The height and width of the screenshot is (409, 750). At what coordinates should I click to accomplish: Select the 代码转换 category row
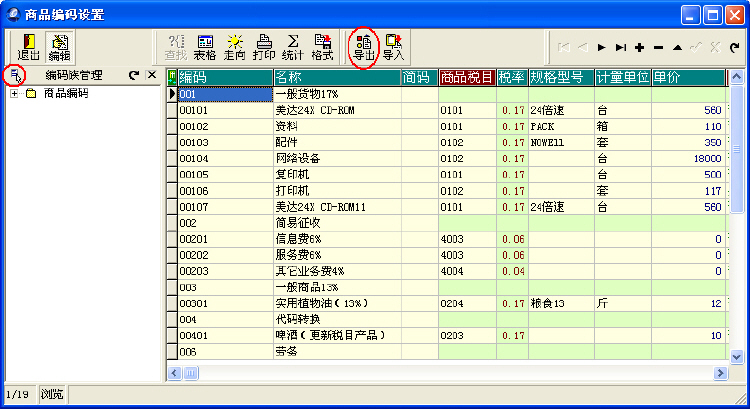point(337,320)
